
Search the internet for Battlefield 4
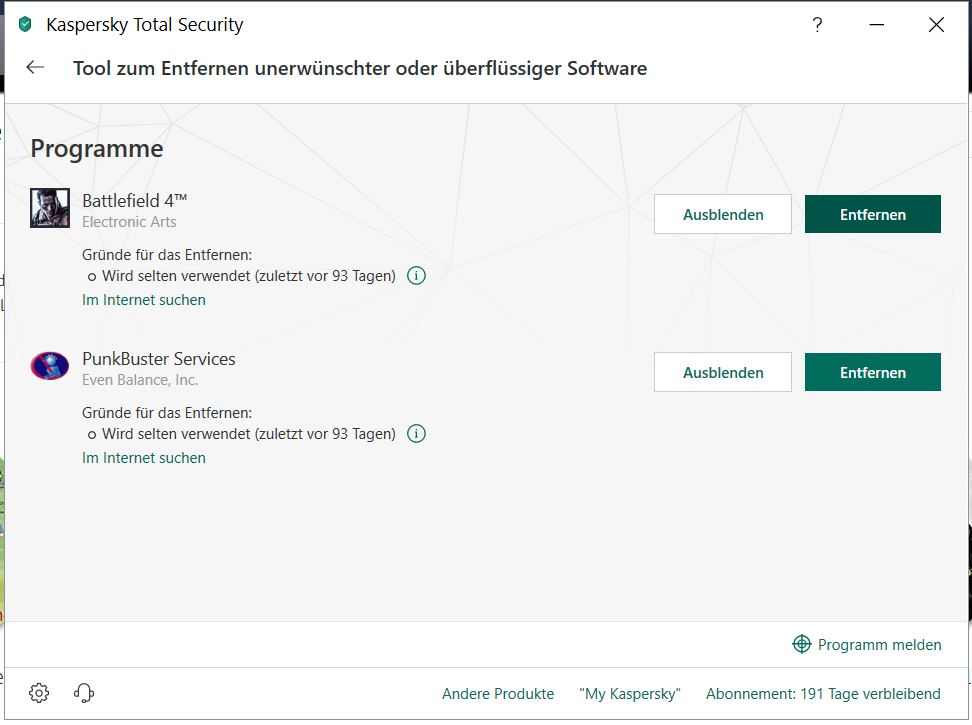144,300
